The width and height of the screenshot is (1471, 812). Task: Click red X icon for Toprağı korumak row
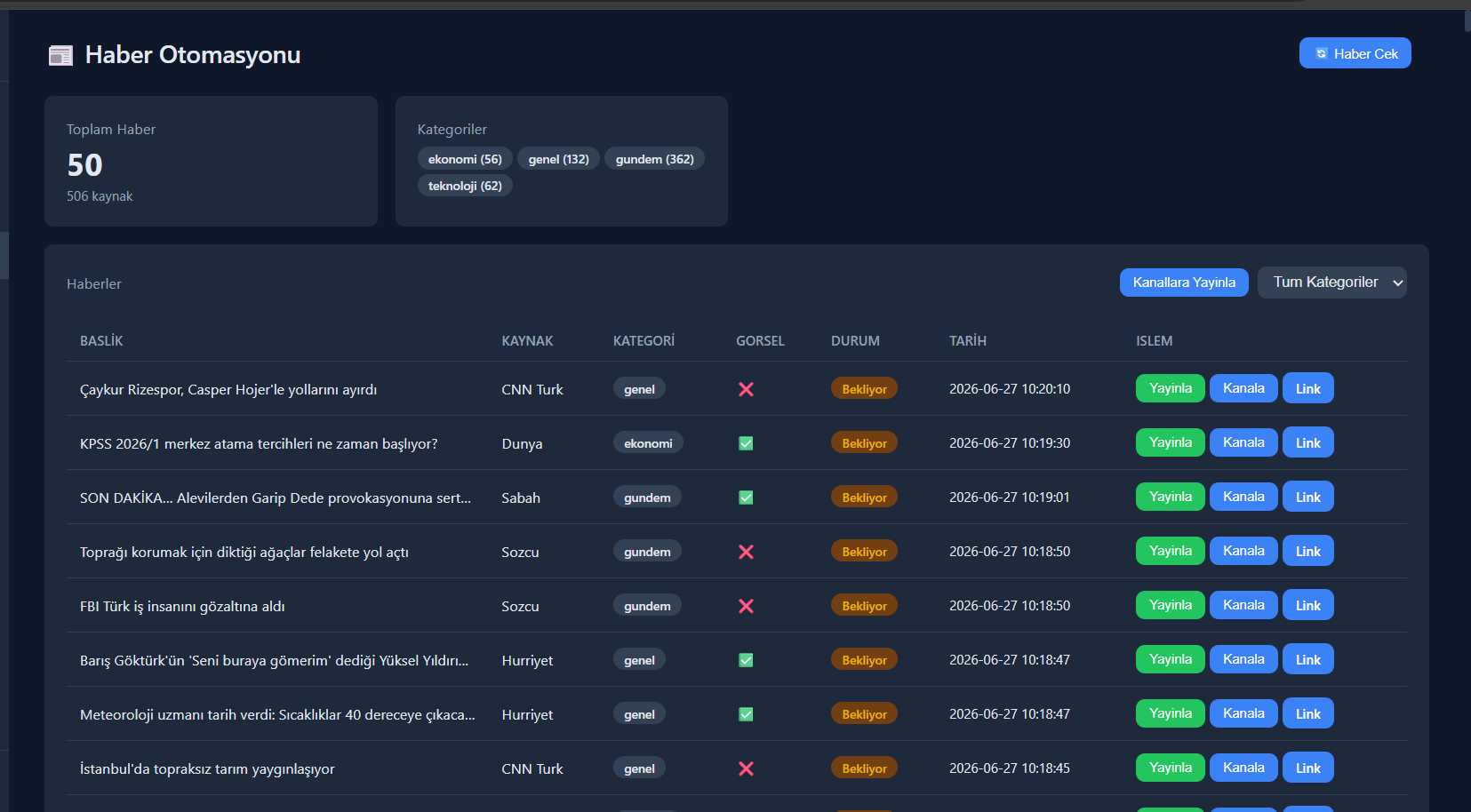[746, 552]
